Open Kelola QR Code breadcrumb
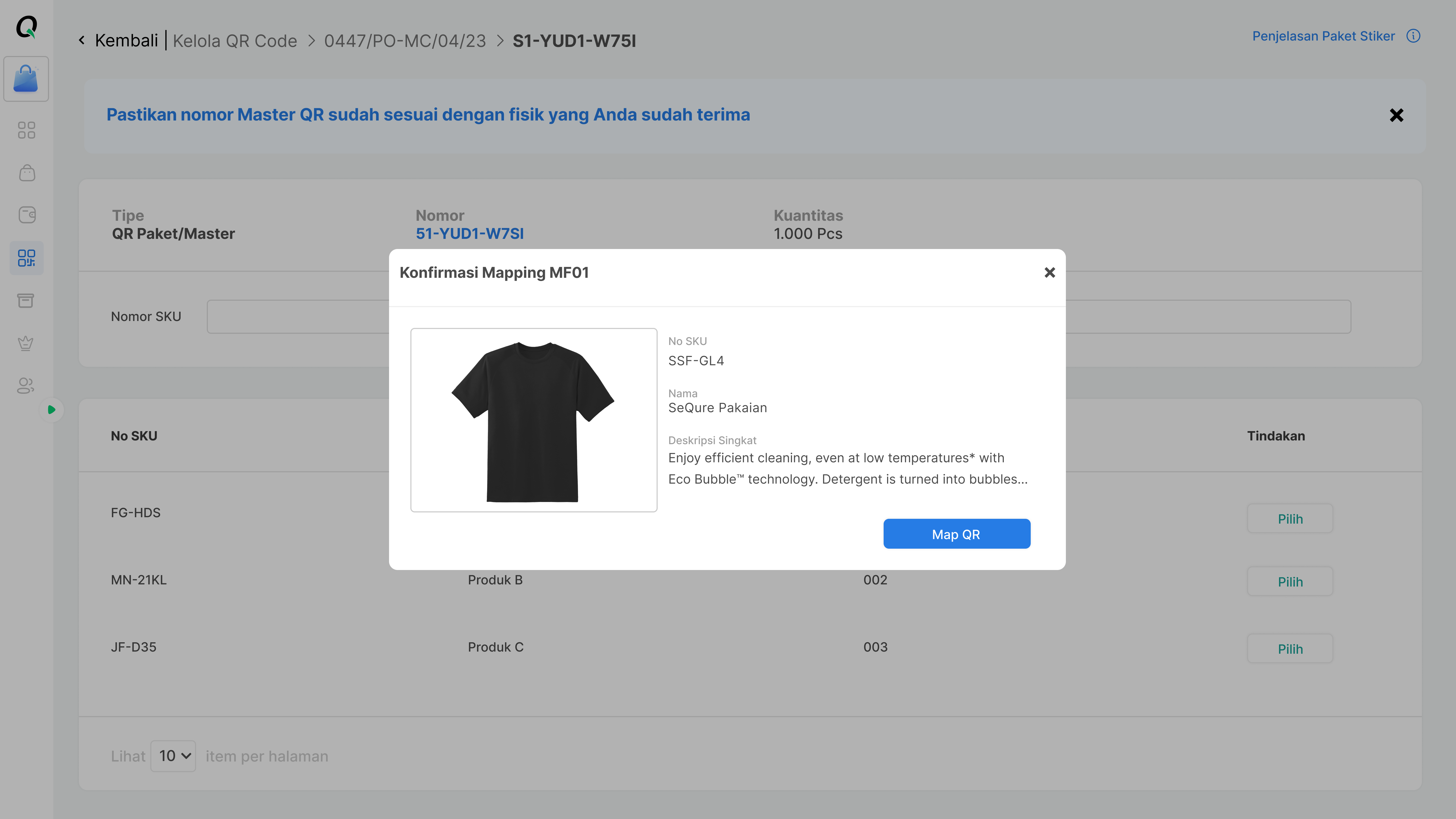 pyautogui.click(x=234, y=41)
